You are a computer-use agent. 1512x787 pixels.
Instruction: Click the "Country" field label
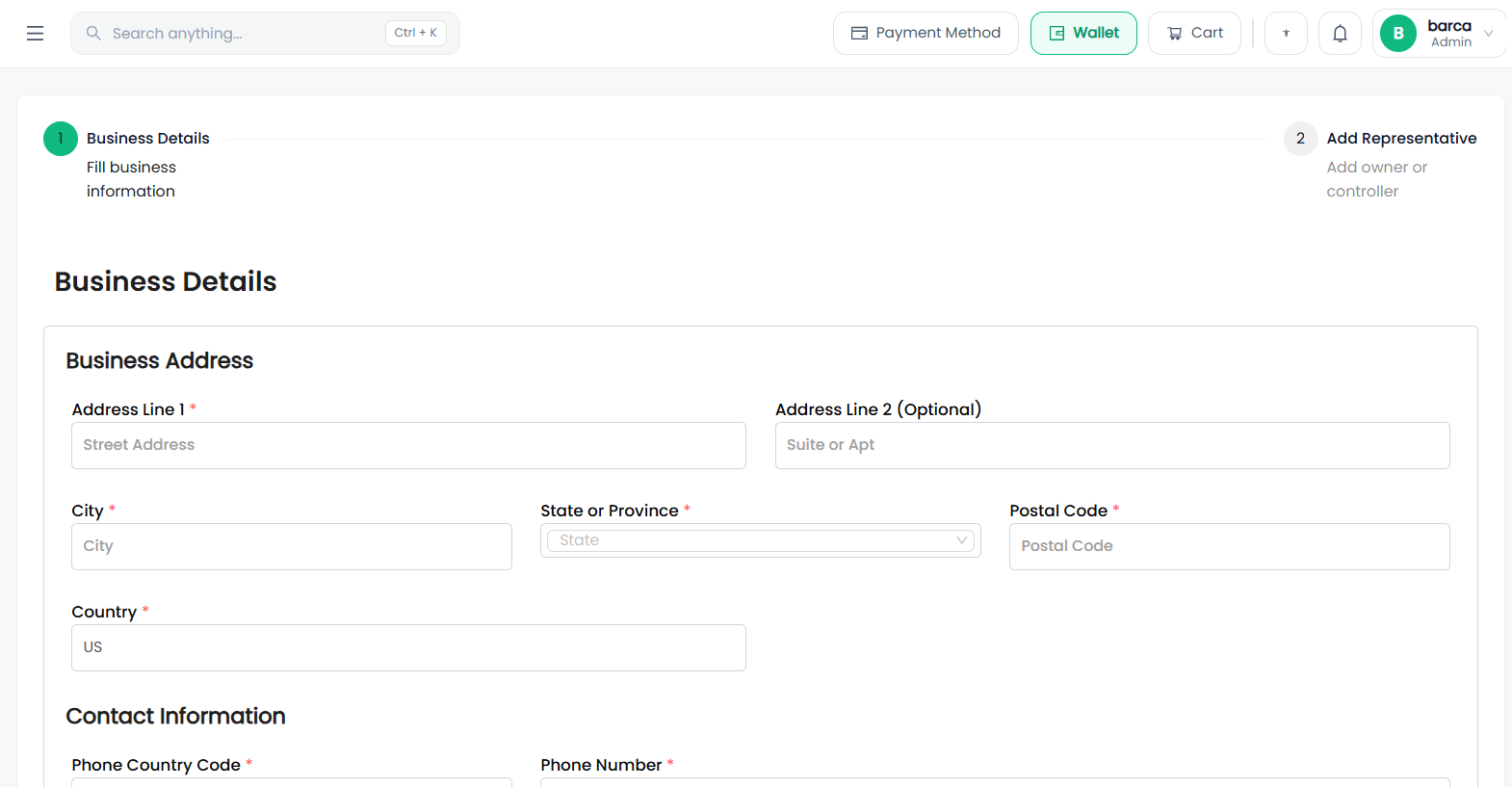[104, 612]
